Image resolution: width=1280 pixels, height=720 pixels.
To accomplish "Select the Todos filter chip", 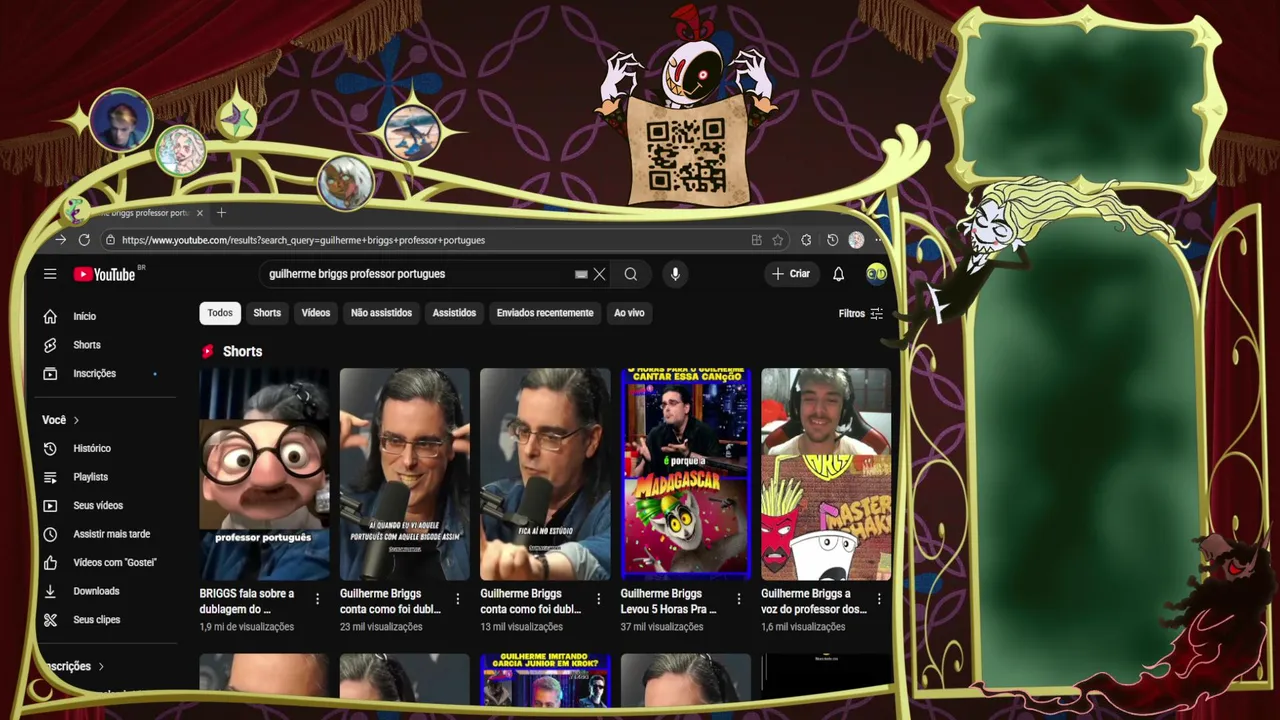I will (x=220, y=313).
